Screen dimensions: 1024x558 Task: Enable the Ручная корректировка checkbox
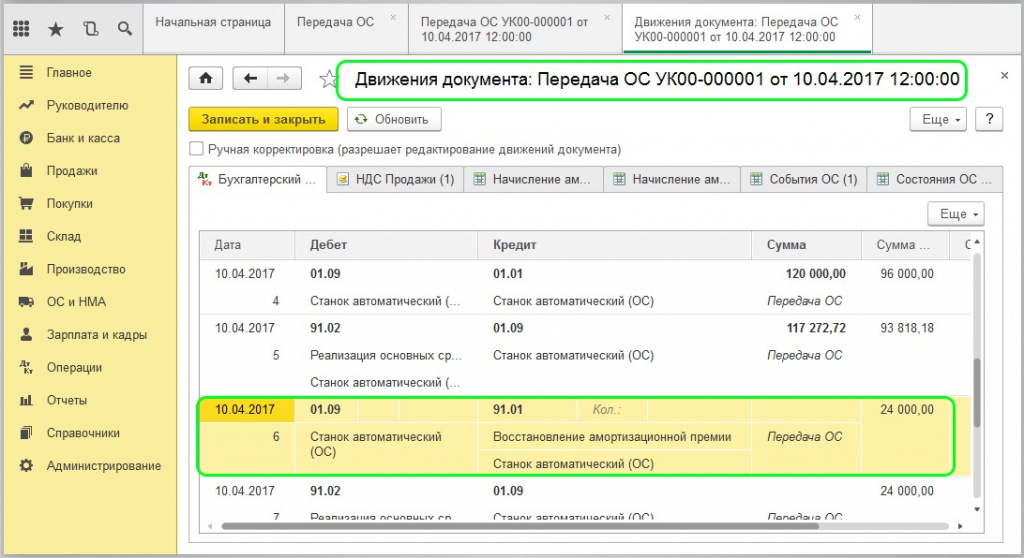tap(197, 149)
